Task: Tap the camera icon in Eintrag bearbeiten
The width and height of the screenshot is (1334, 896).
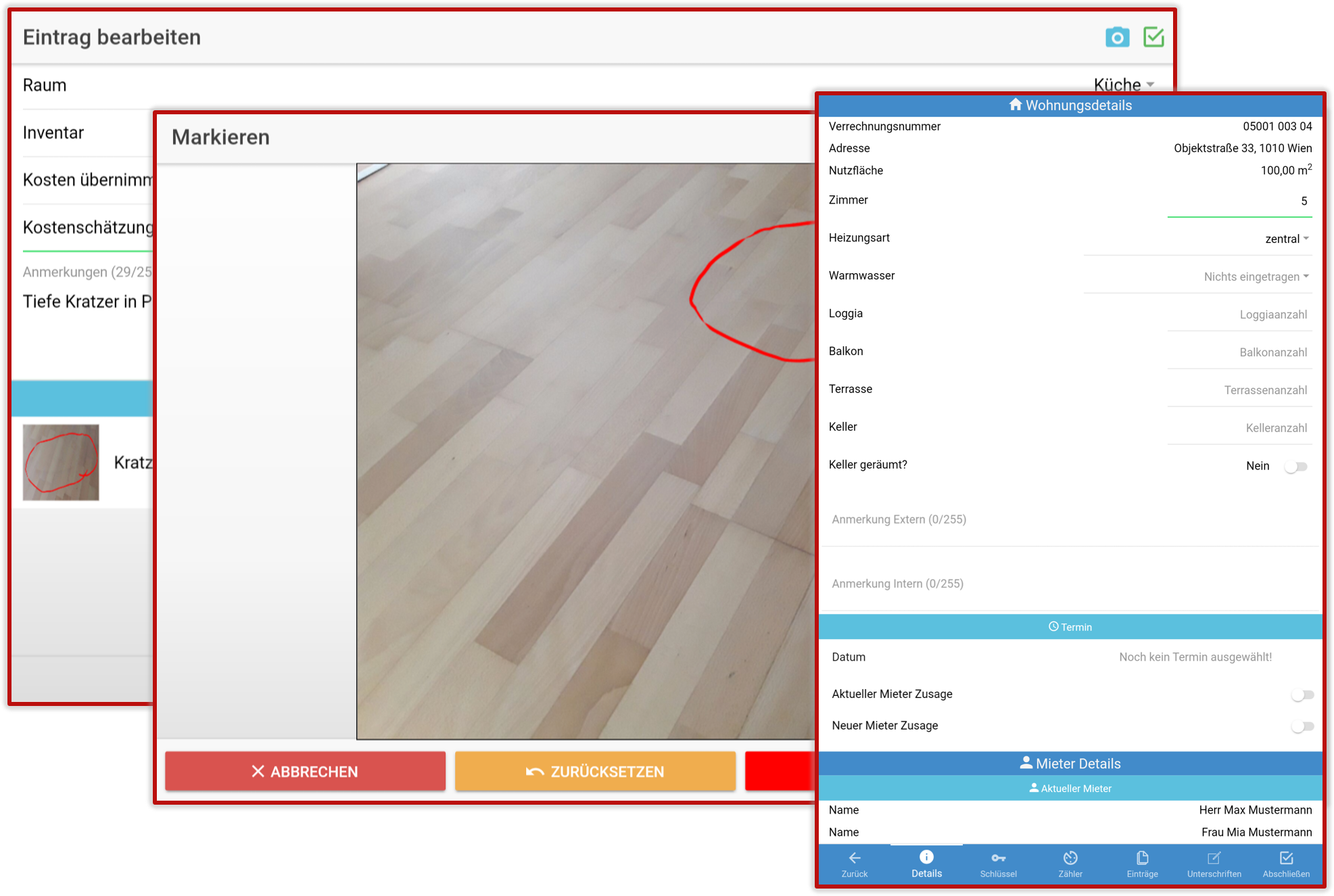Action: (1117, 37)
